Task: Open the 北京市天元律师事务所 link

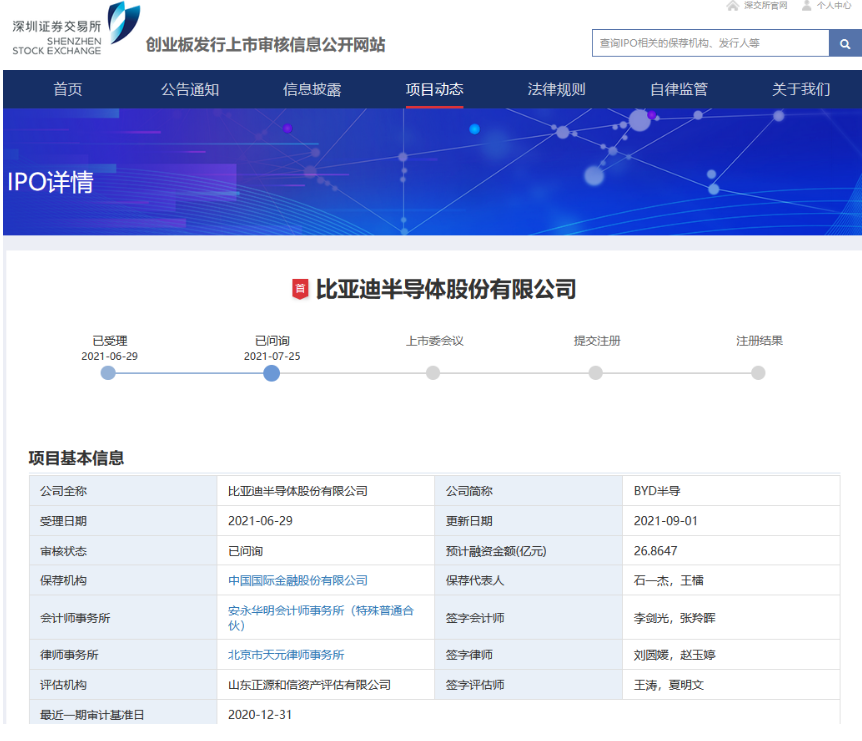Action: point(286,655)
